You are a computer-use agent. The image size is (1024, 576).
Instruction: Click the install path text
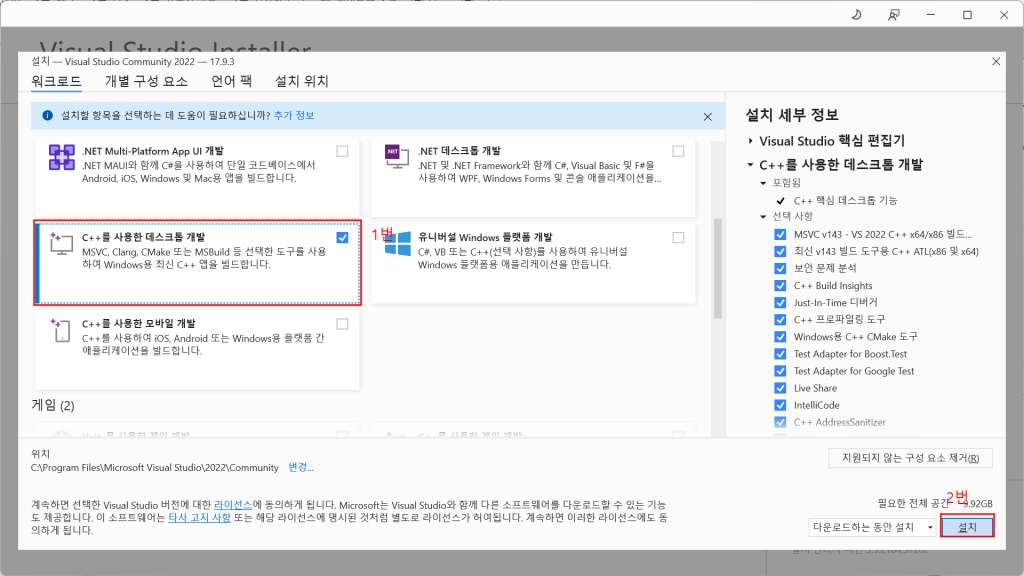[x=155, y=468]
